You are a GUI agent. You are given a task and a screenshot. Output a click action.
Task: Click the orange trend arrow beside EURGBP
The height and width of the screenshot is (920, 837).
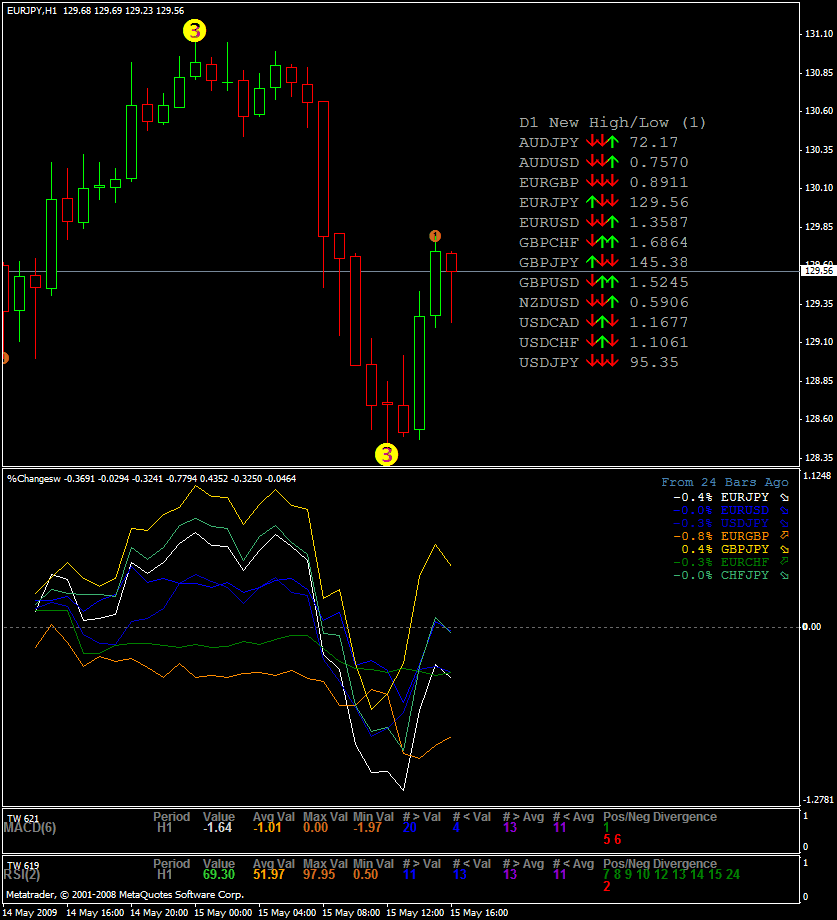tap(783, 536)
